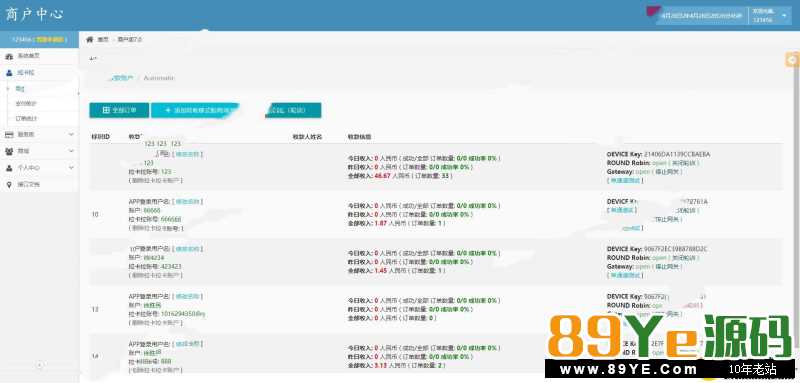This screenshot has width=800, height=383.
Task: Click the modify link beside account 66666 login name
Action: pos(188,202)
